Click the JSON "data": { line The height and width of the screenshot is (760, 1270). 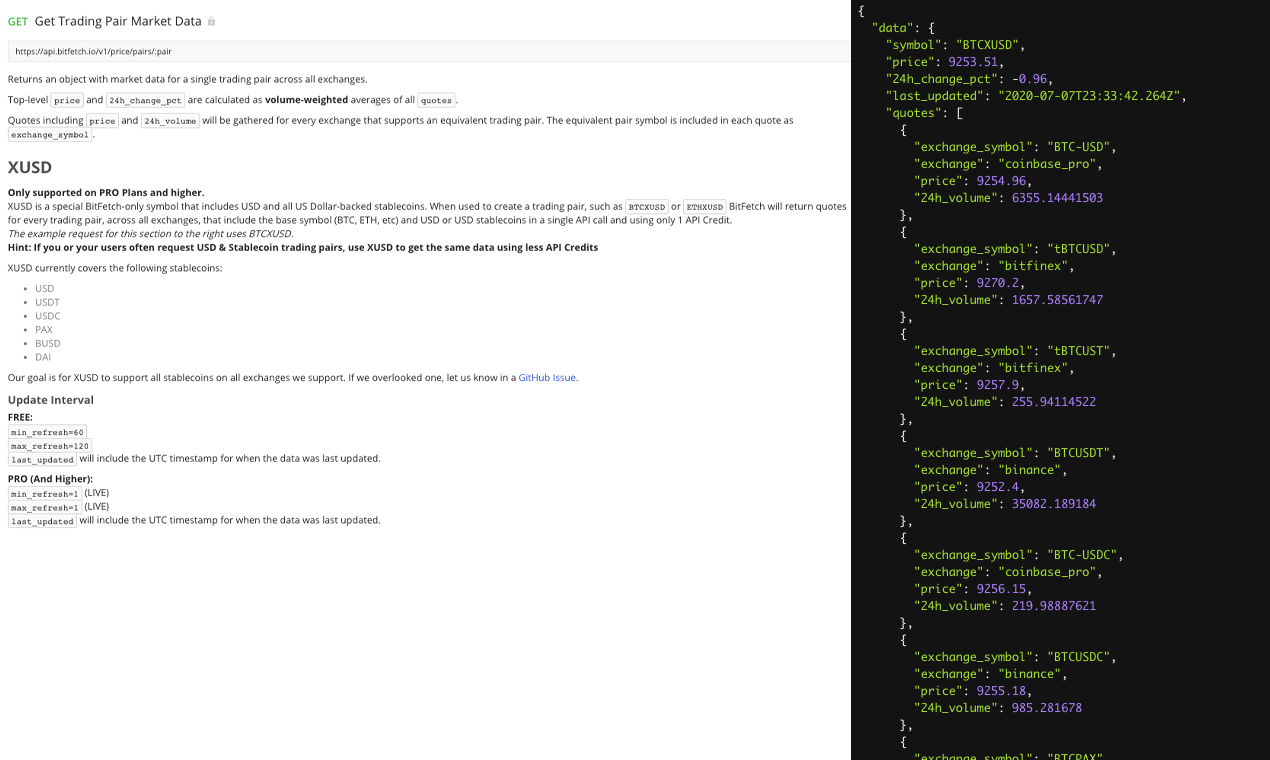tap(903, 28)
